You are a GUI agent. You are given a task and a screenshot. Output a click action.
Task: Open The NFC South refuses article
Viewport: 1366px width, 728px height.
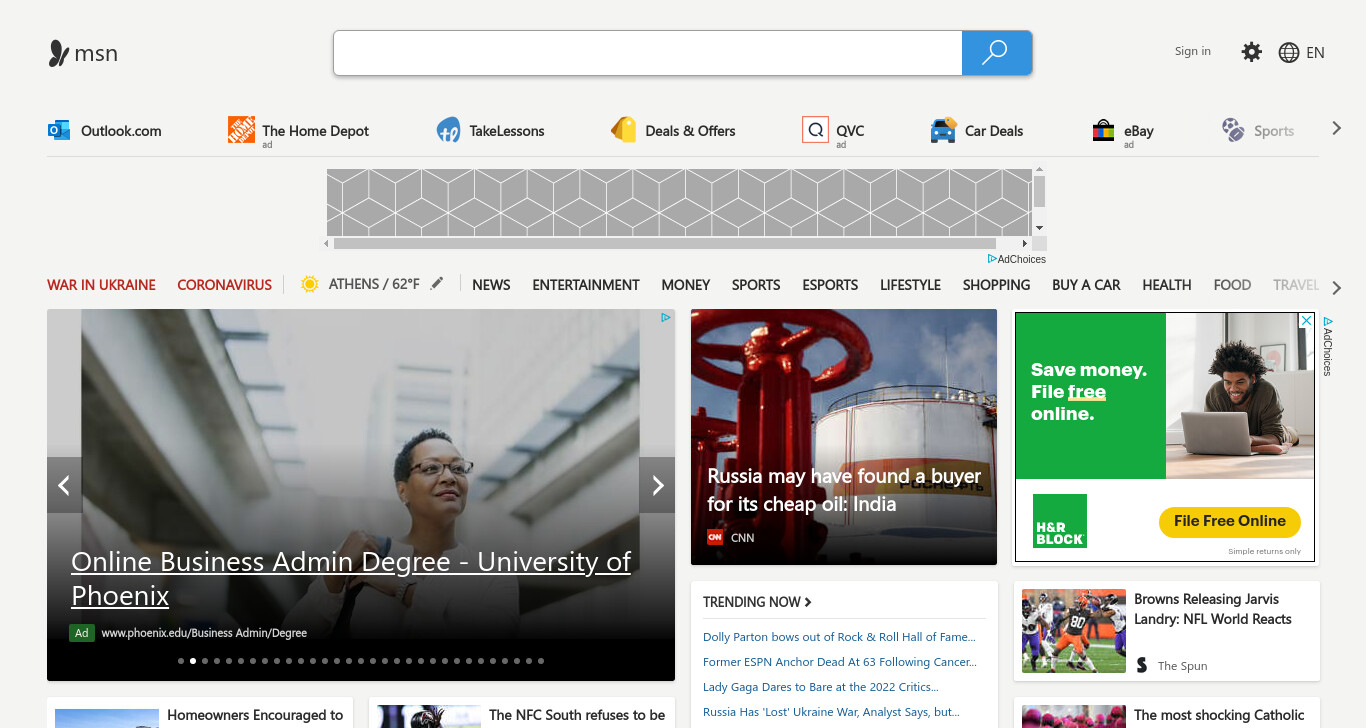pos(577,716)
